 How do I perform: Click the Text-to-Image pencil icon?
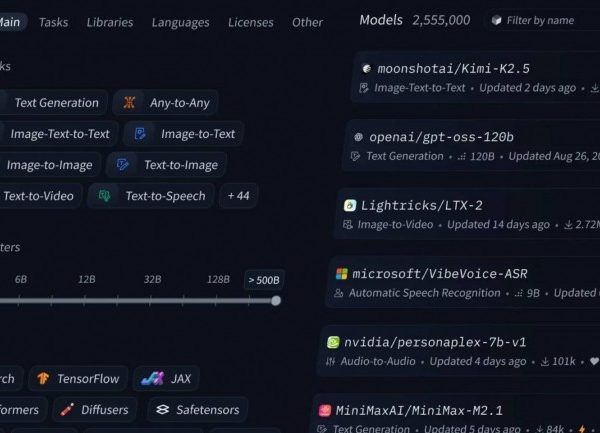pos(122,164)
